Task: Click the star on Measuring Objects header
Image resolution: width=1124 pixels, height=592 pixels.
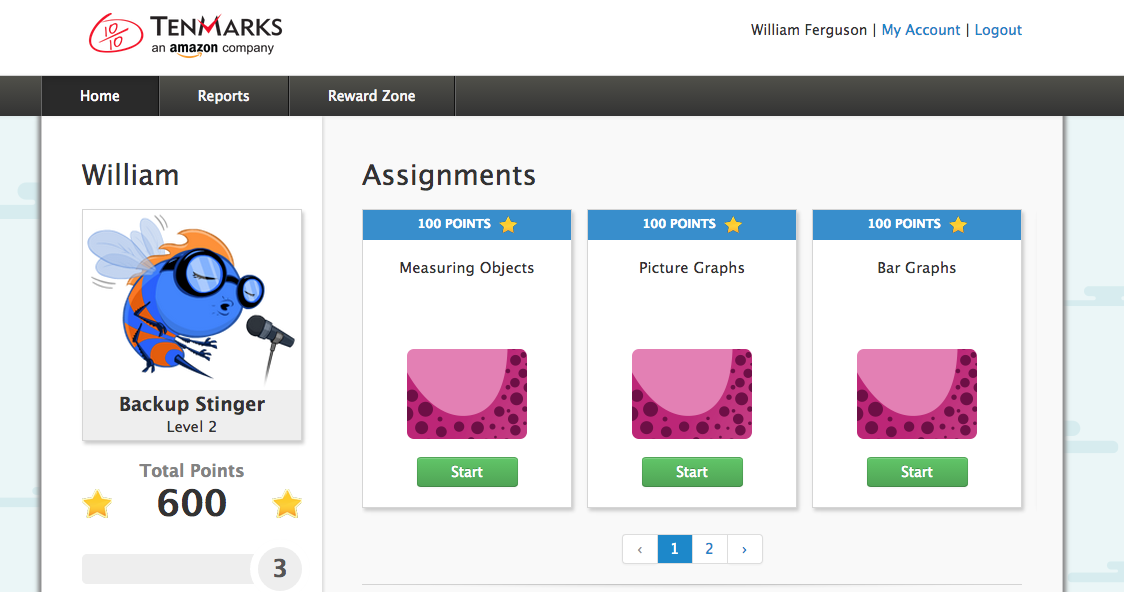Action: click(x=508, y=224)
